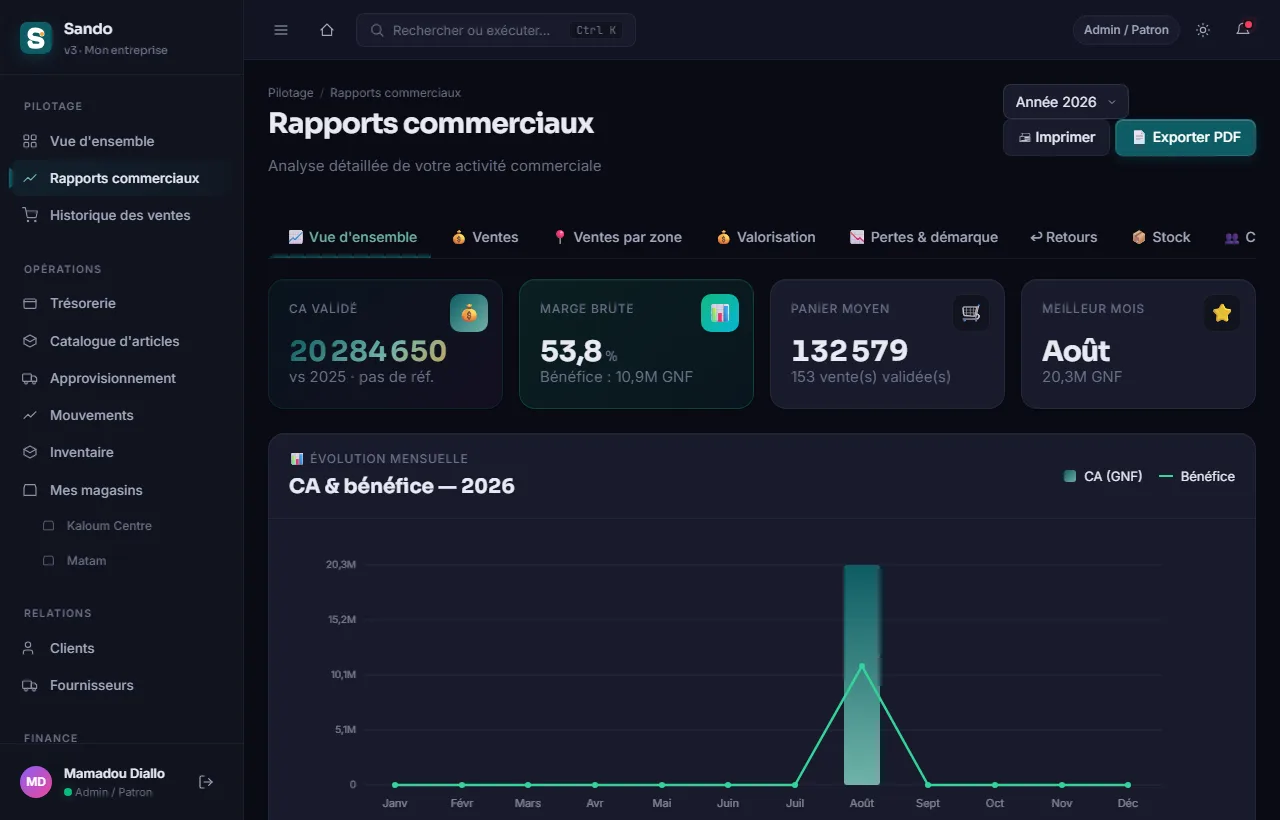Open Trésorerie page

(122, 303)
